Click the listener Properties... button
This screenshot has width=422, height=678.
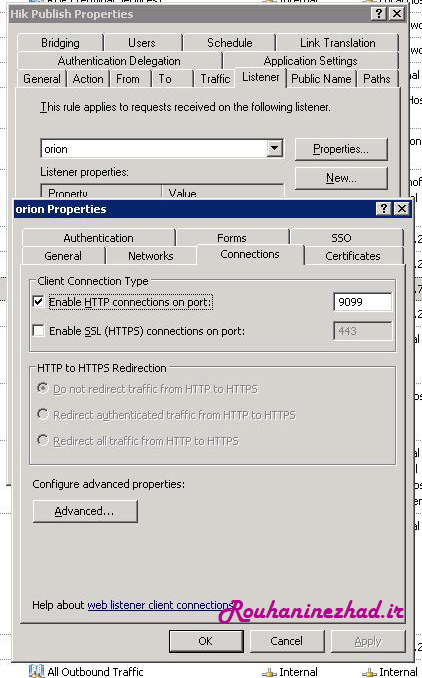[341, 149]
